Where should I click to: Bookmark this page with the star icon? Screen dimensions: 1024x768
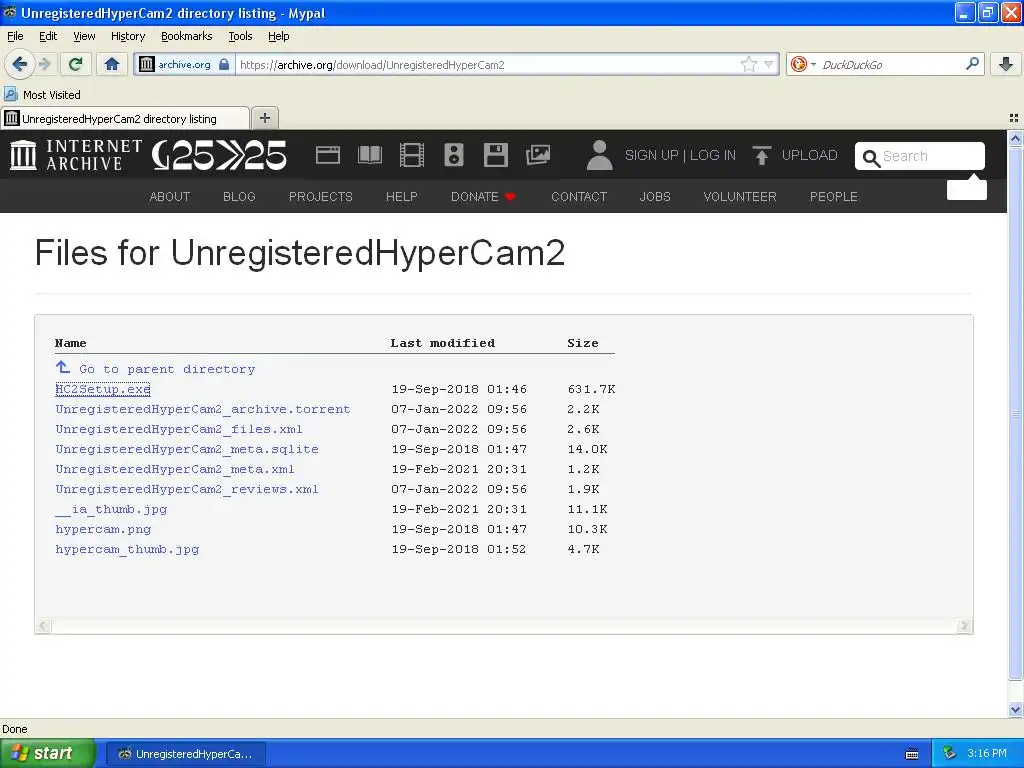pos(748,64)
